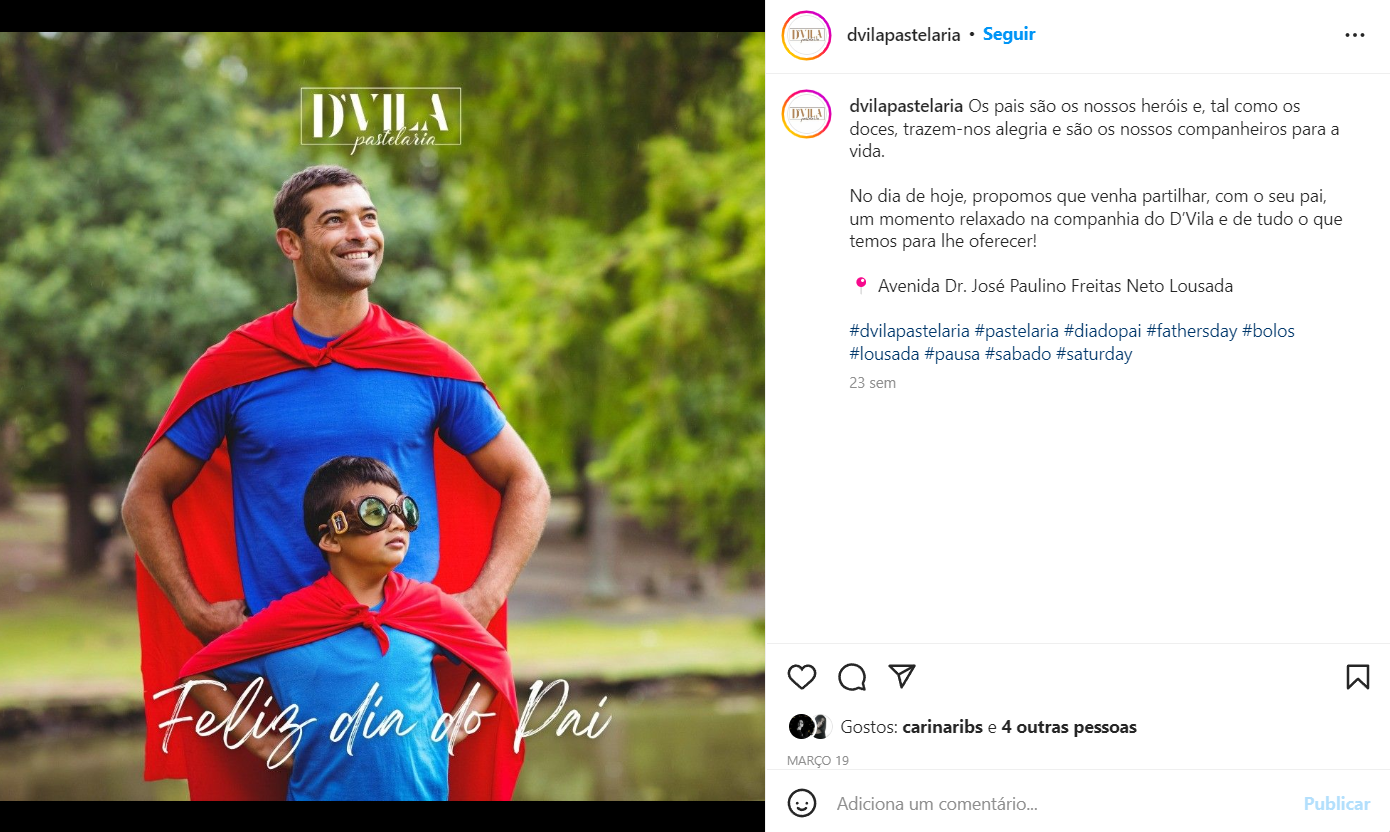Screen dimensions: 1390x832
Task: Open emoji picker in comment box
Action: 801,803
